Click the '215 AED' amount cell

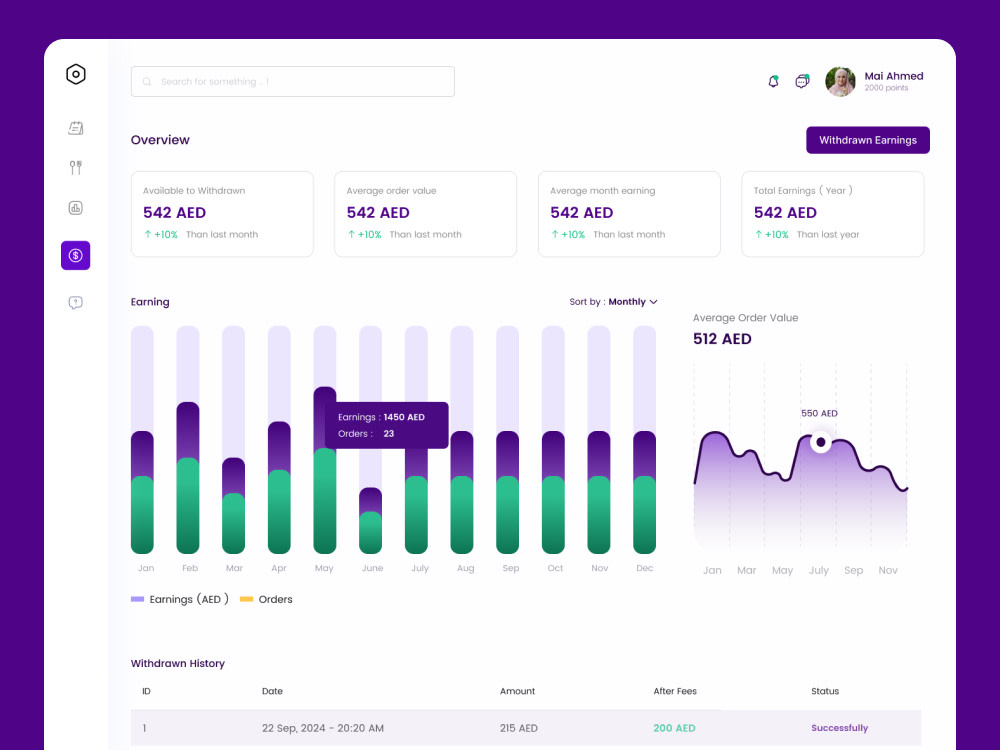click(518, 728)
